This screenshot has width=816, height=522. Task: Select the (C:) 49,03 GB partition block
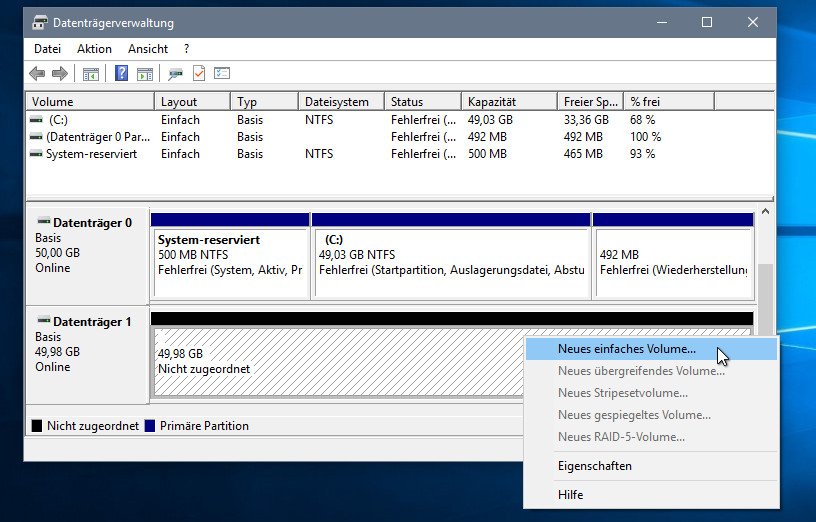(x=451, y=256)
